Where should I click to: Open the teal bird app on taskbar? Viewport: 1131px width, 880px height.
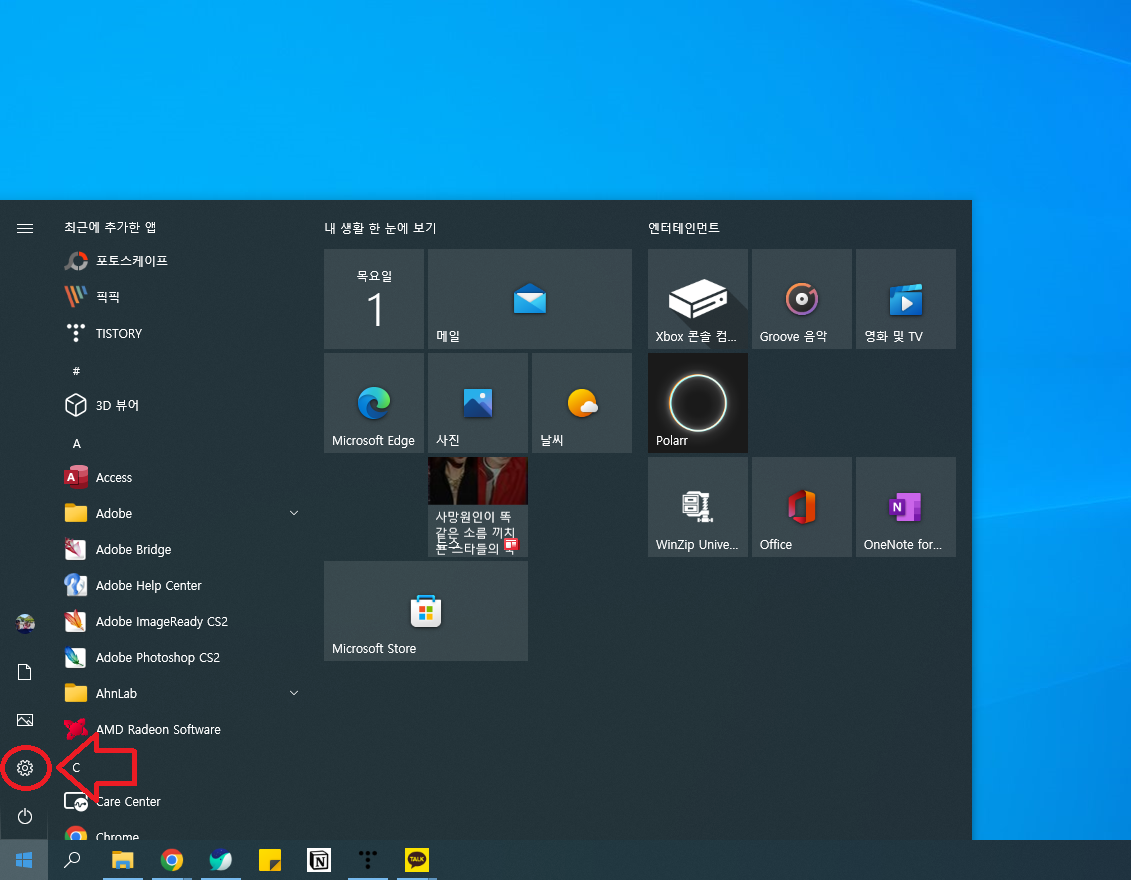tap(221, 860)
